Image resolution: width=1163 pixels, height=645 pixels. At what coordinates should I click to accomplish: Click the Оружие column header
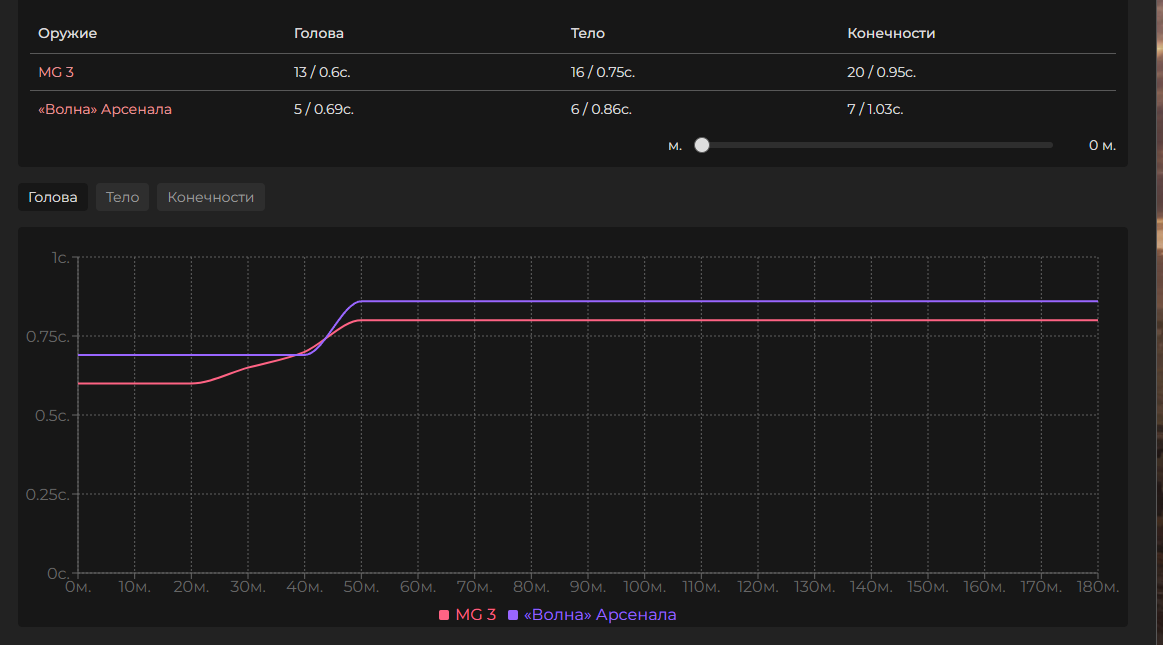(68, 33)
